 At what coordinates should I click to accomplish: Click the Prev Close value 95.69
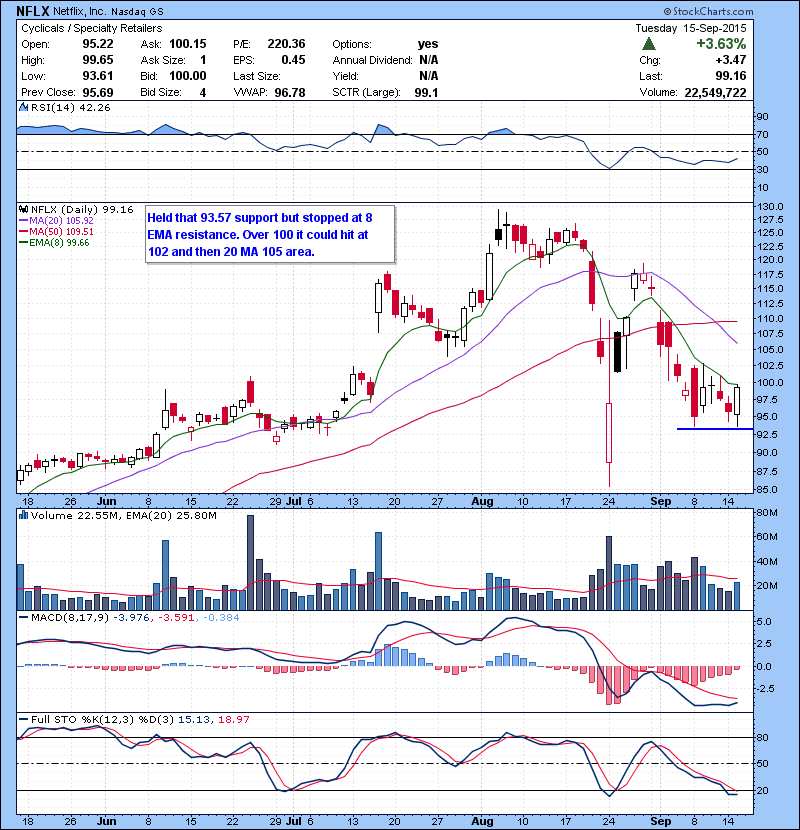(97, 92)
